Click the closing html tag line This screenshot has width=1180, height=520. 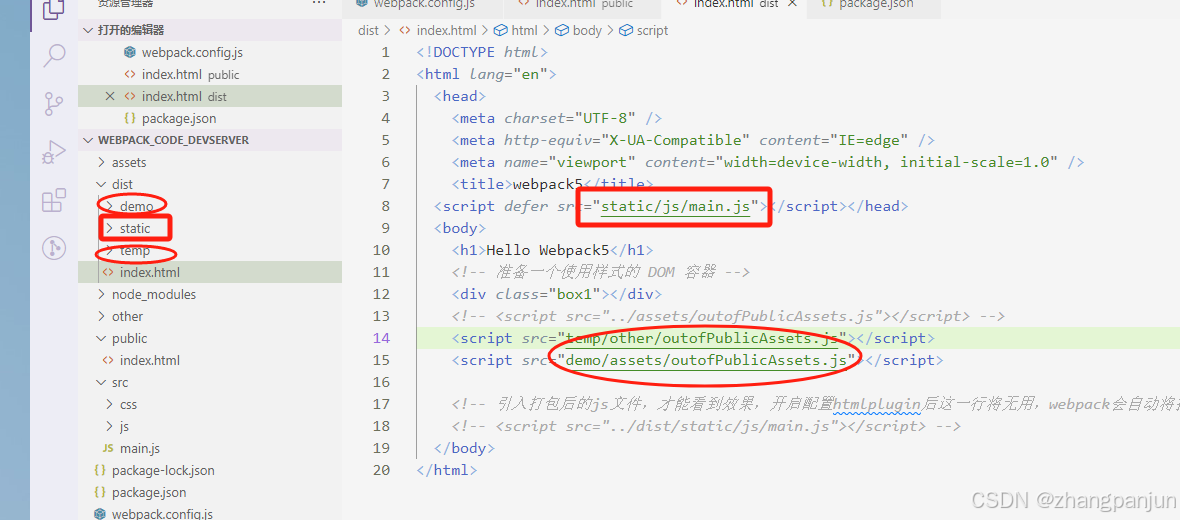point(446,470)
